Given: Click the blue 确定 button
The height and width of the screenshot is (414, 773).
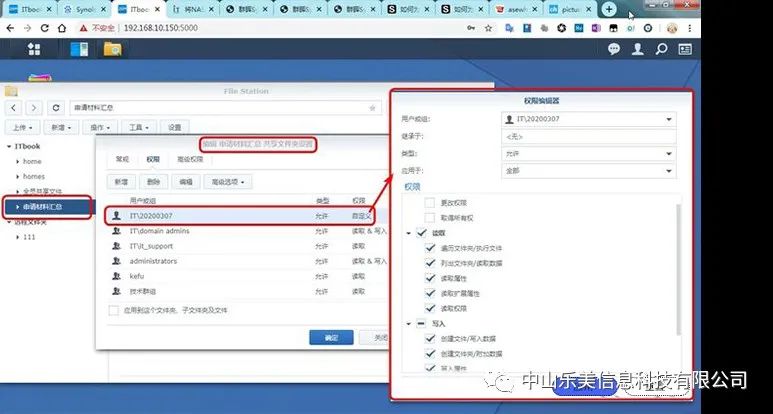Looking at the screenshot, I should (331, 338).
